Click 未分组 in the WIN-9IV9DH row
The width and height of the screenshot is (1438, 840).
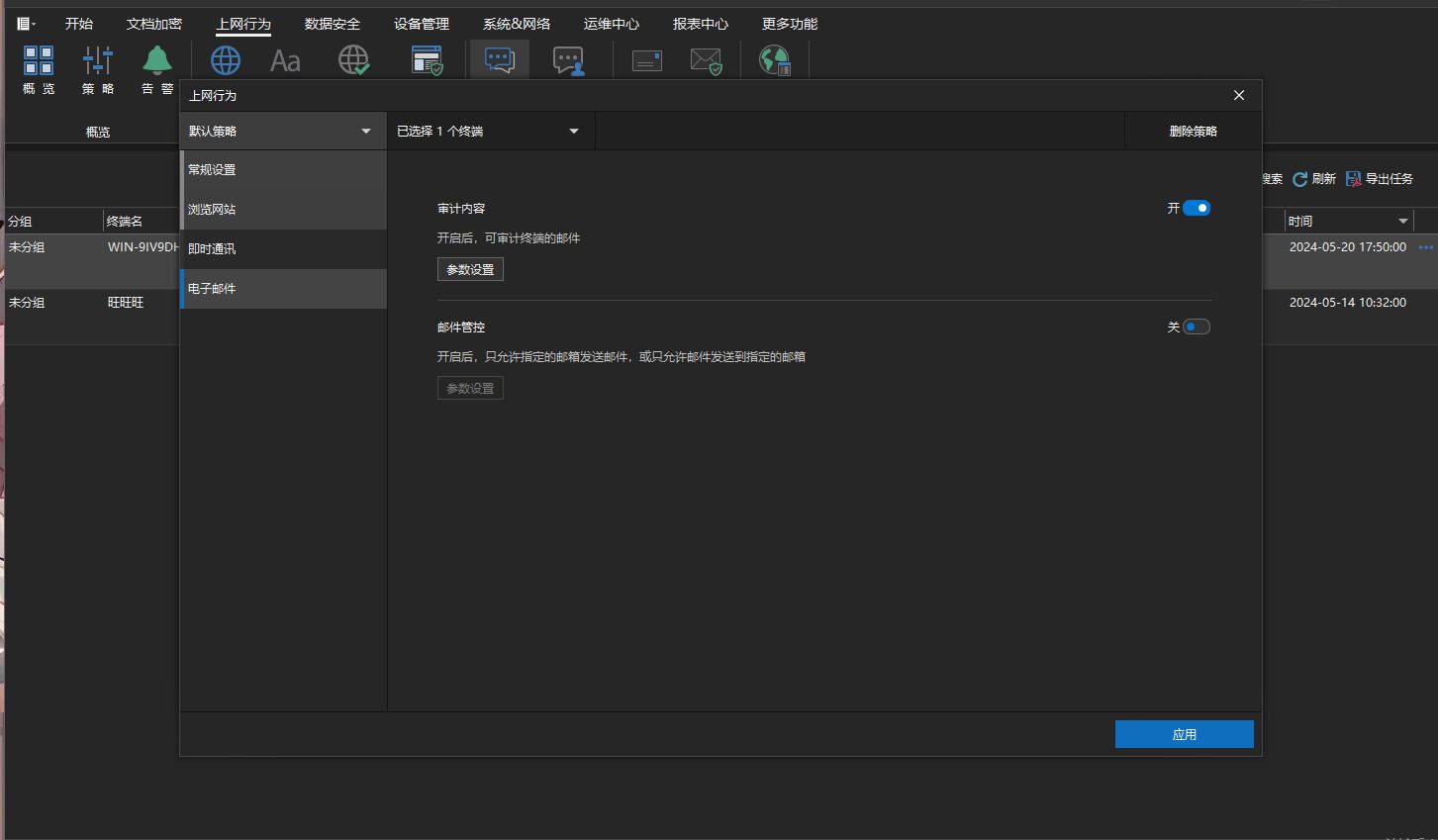tap(27, 247)
